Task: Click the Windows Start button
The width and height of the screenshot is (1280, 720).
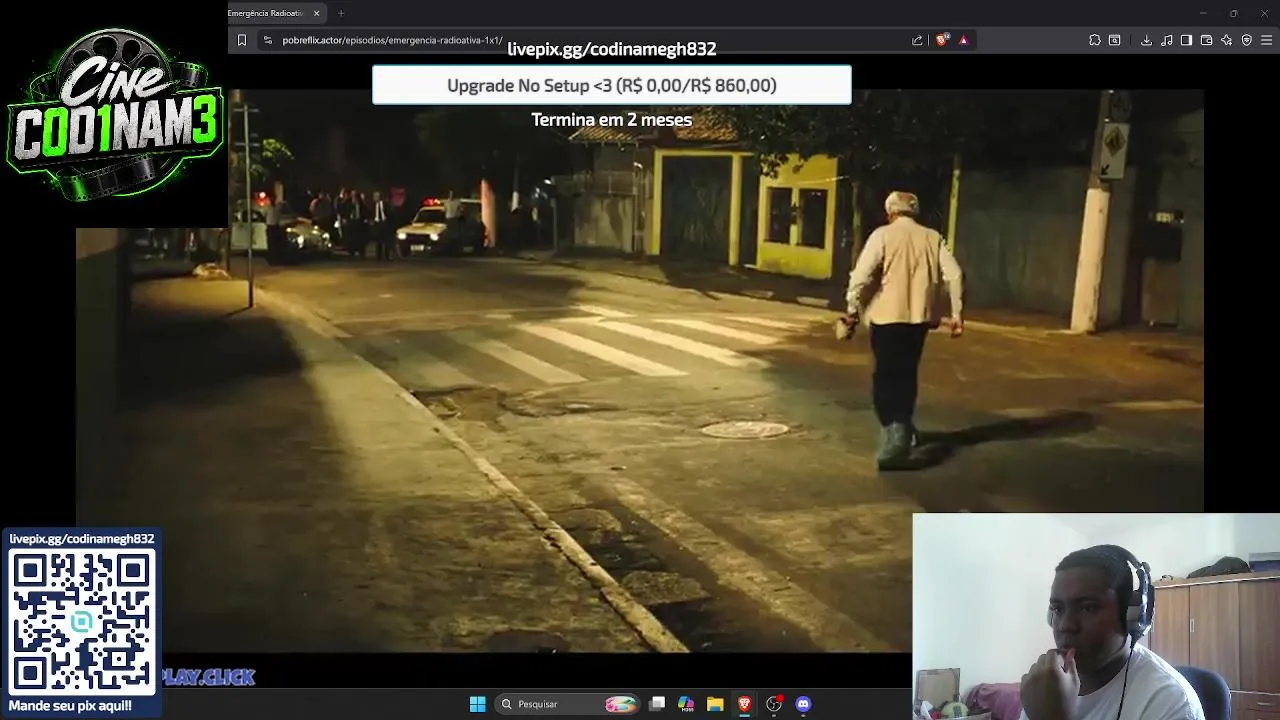Action: [x=477, y=704]
